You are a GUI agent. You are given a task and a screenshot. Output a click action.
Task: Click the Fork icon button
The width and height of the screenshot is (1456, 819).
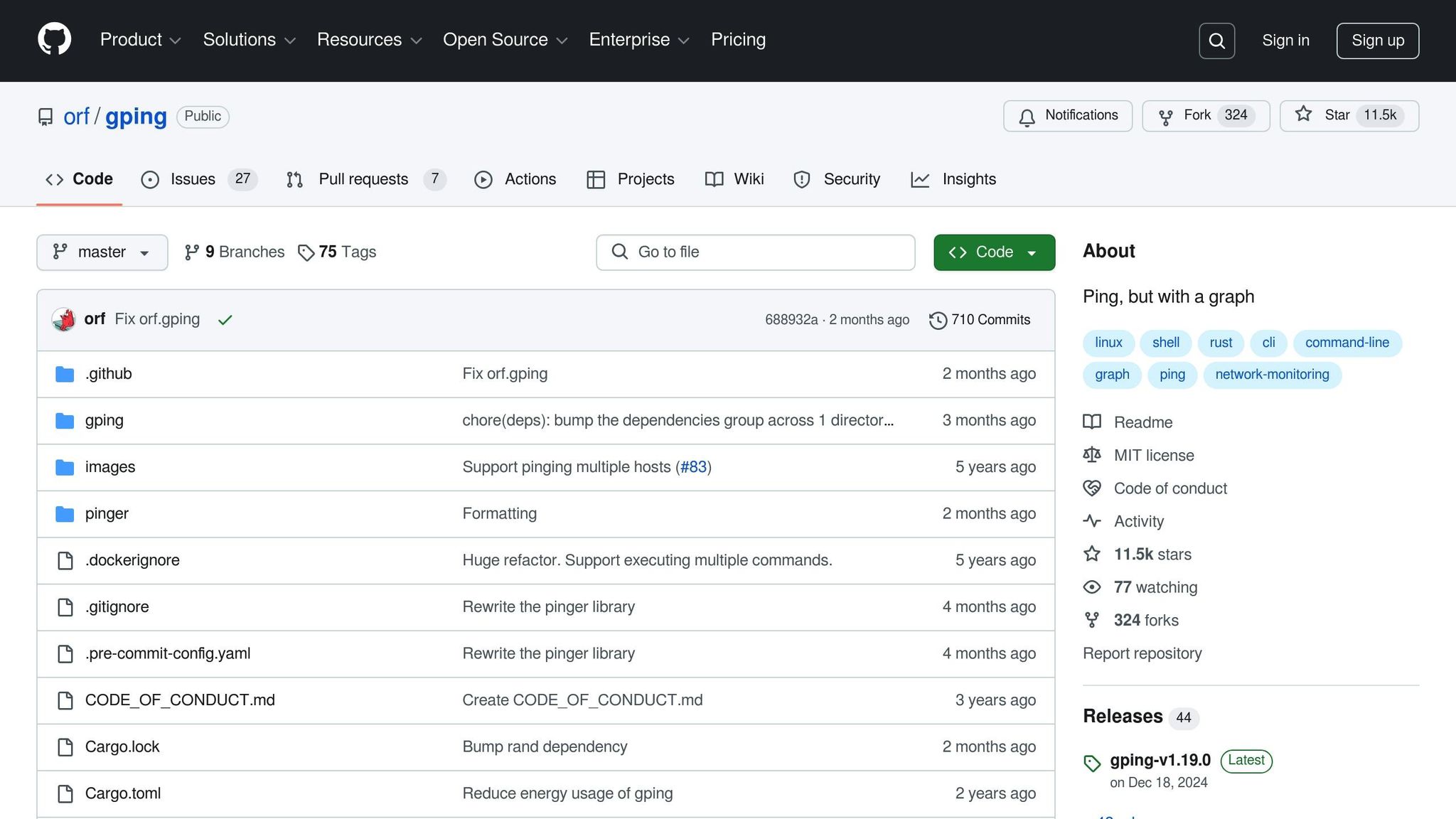[x=1166, y=117]
